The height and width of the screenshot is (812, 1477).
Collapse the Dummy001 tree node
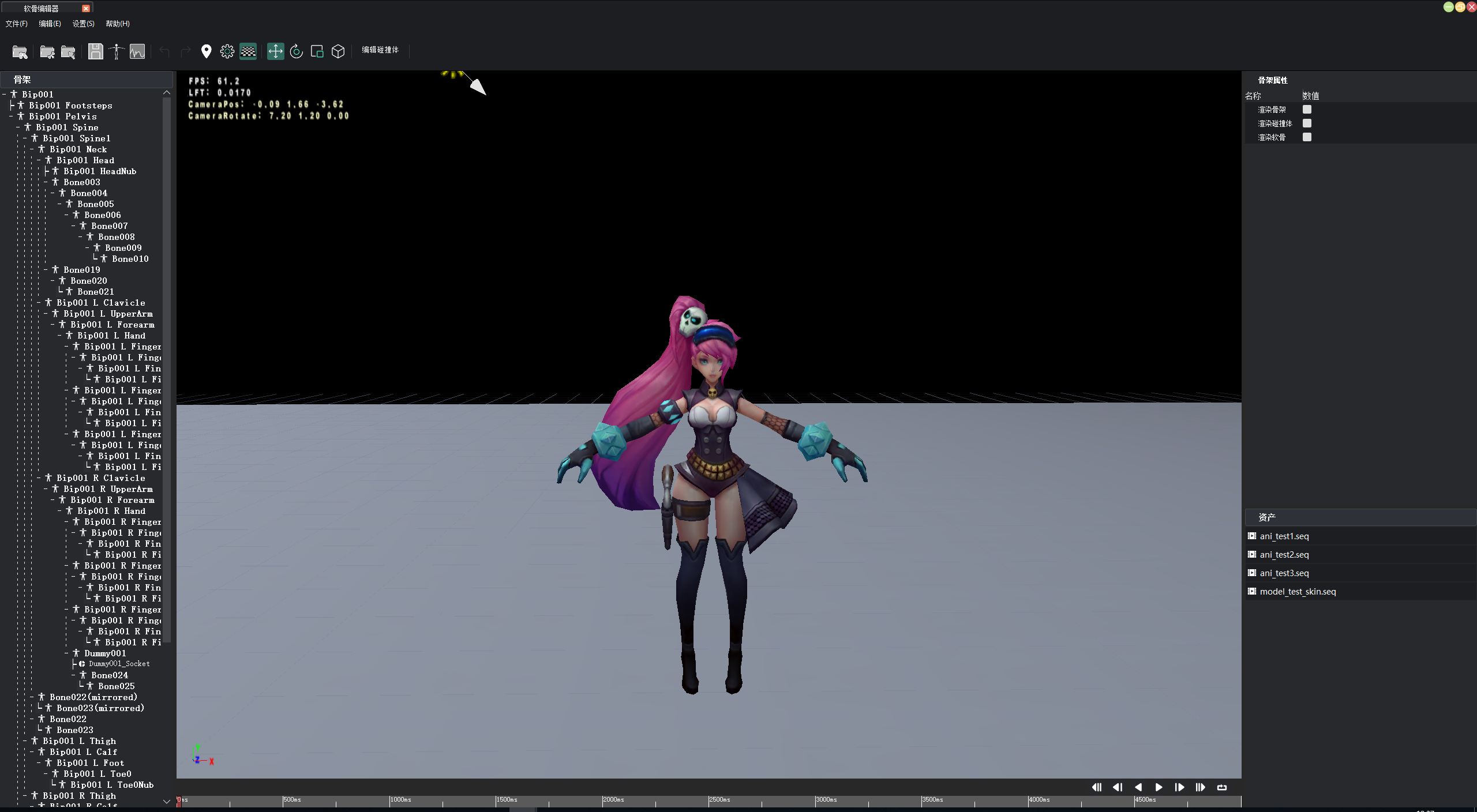[x=67, y=653]
